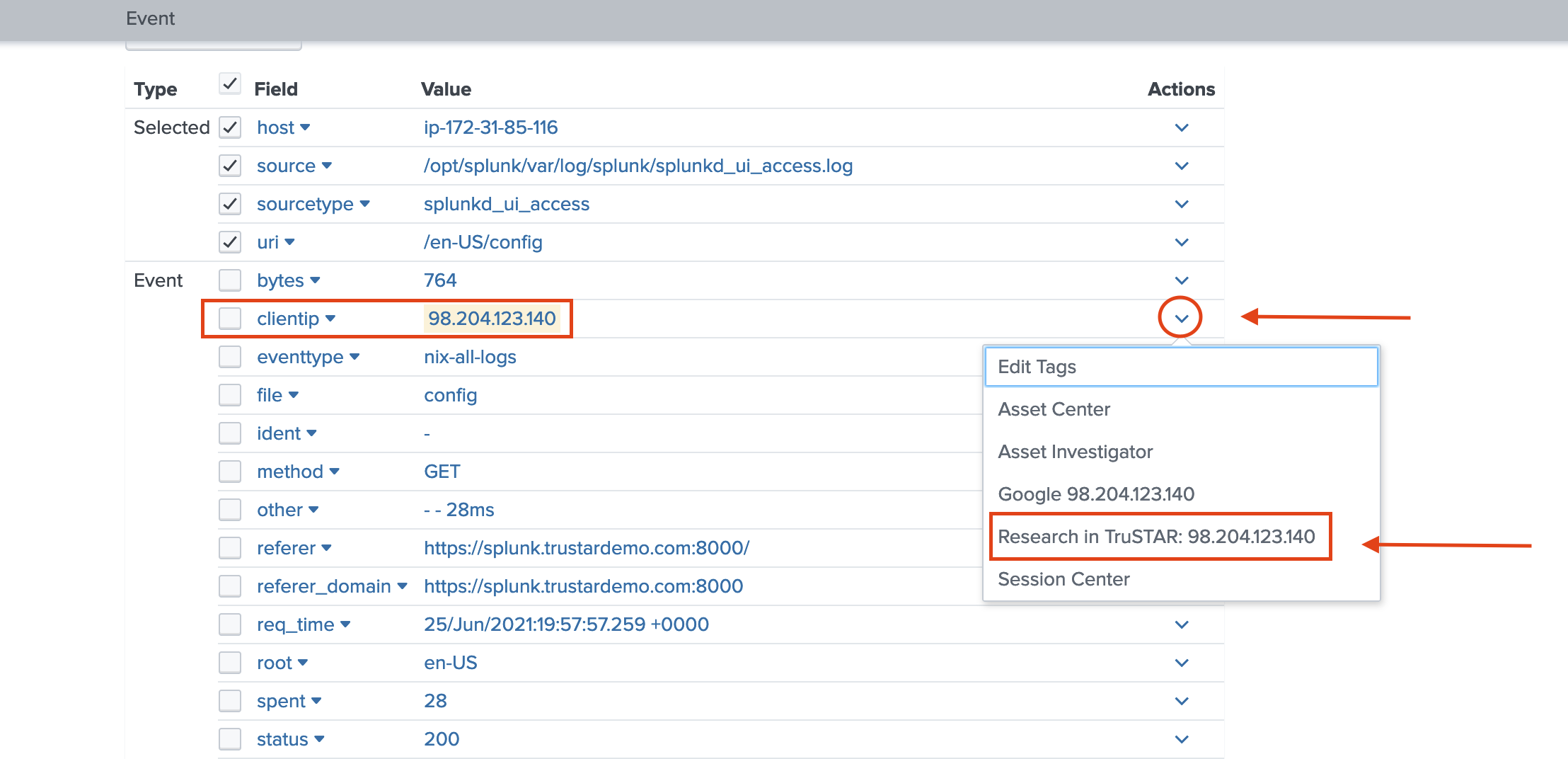Screen dimensions: 1568x759
Task: Check the root field checkbox
Action: click(x=230, y=663)
